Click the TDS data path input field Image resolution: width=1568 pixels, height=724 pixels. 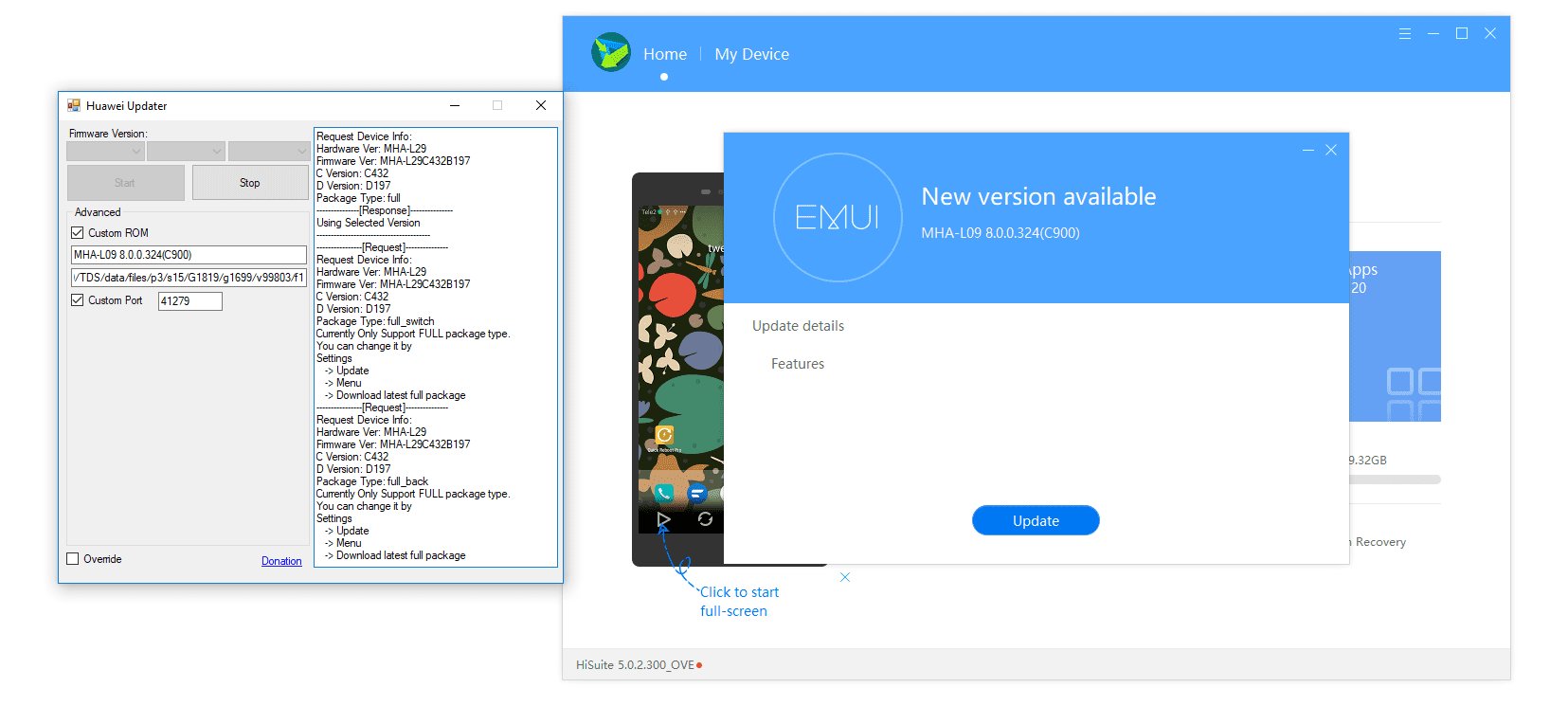(x=189, y=278)
